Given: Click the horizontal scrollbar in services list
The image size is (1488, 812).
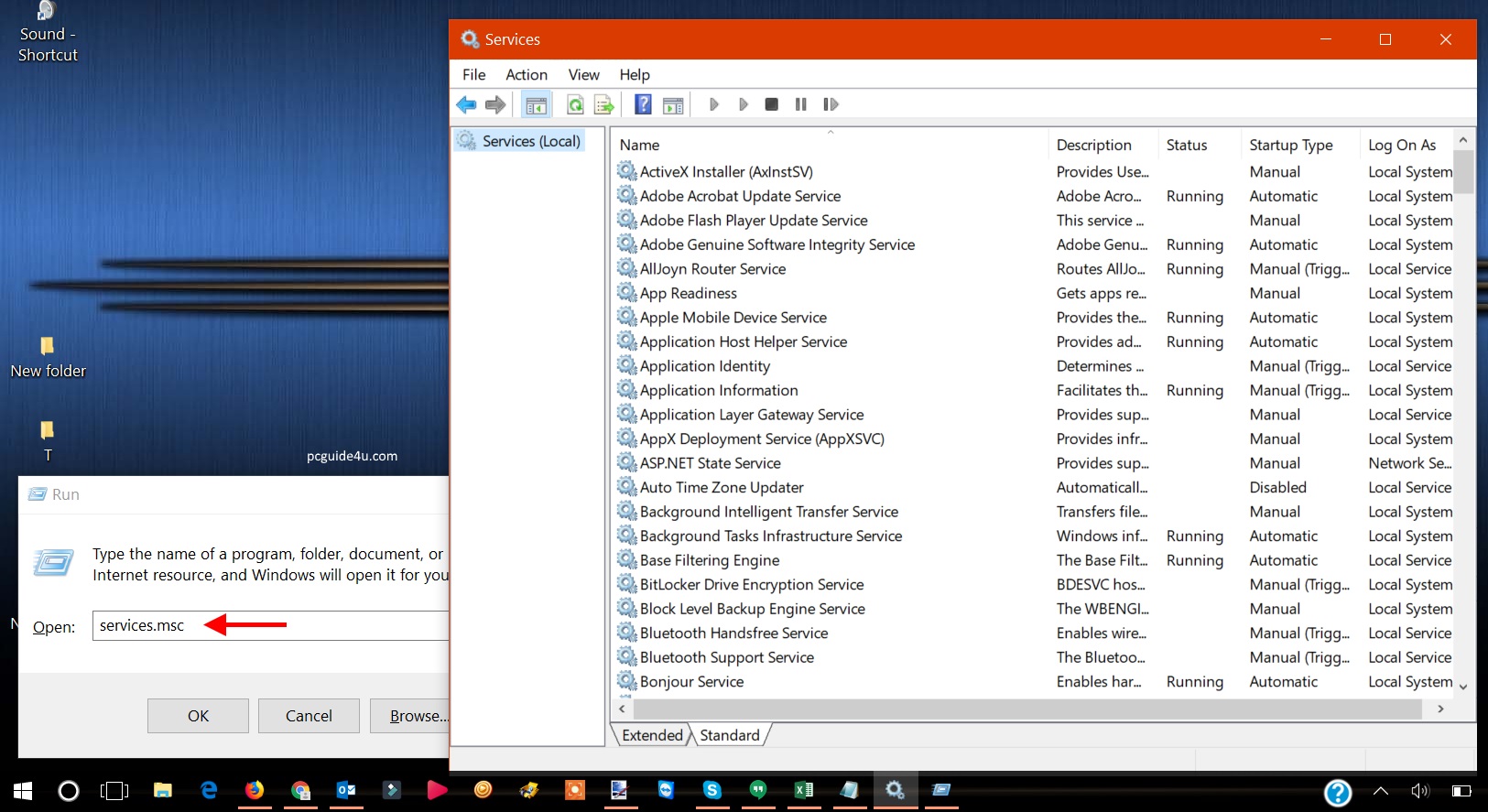Looking at the screenshot, I should (1026, 709).
